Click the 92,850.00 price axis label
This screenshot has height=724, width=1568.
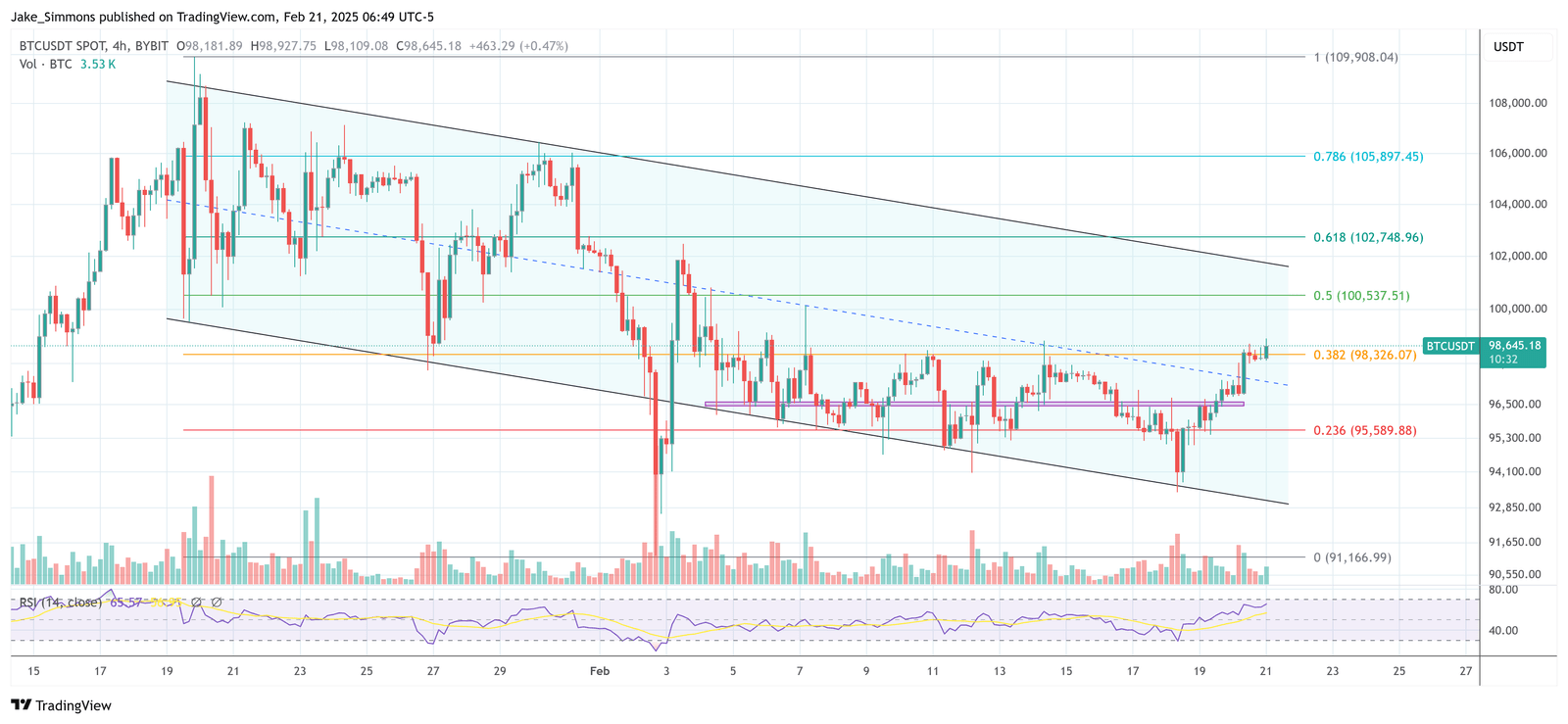1515,507
